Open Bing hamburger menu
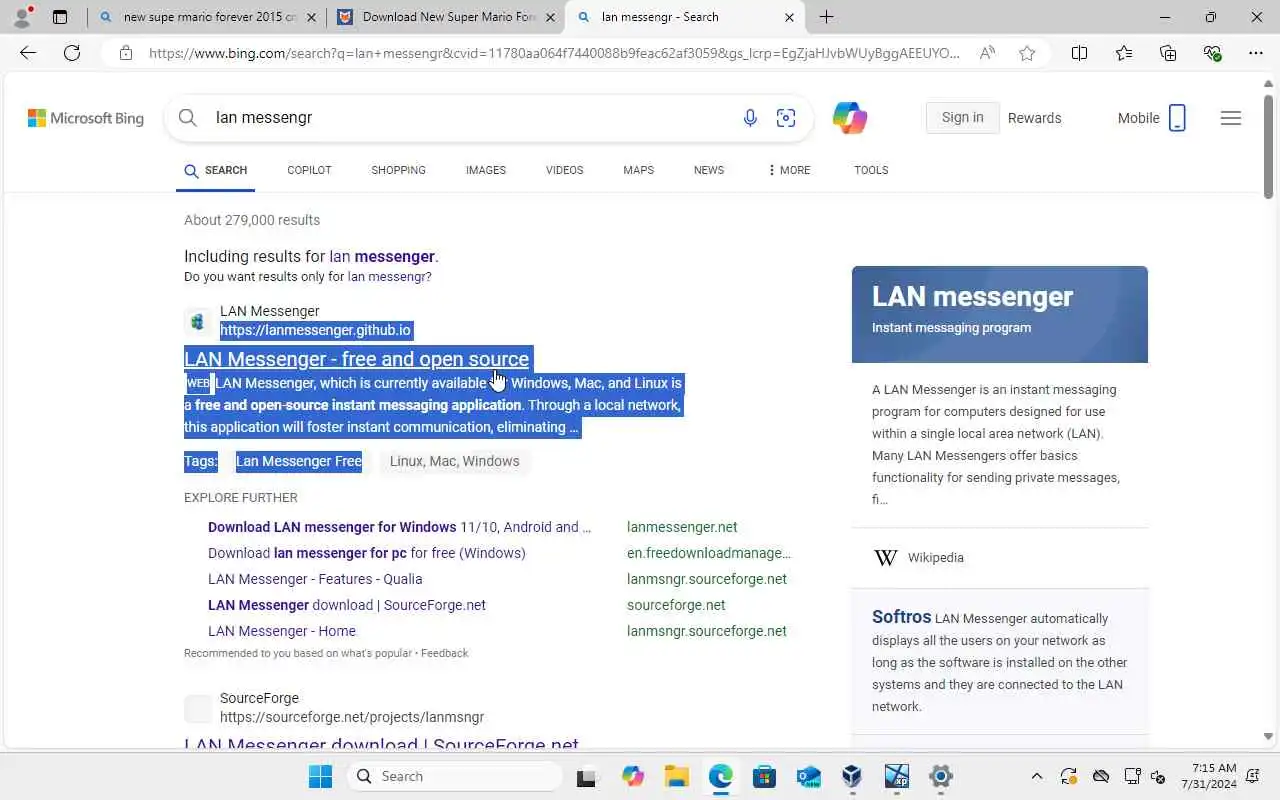The image size is (1280, 800). [1231, 118]
